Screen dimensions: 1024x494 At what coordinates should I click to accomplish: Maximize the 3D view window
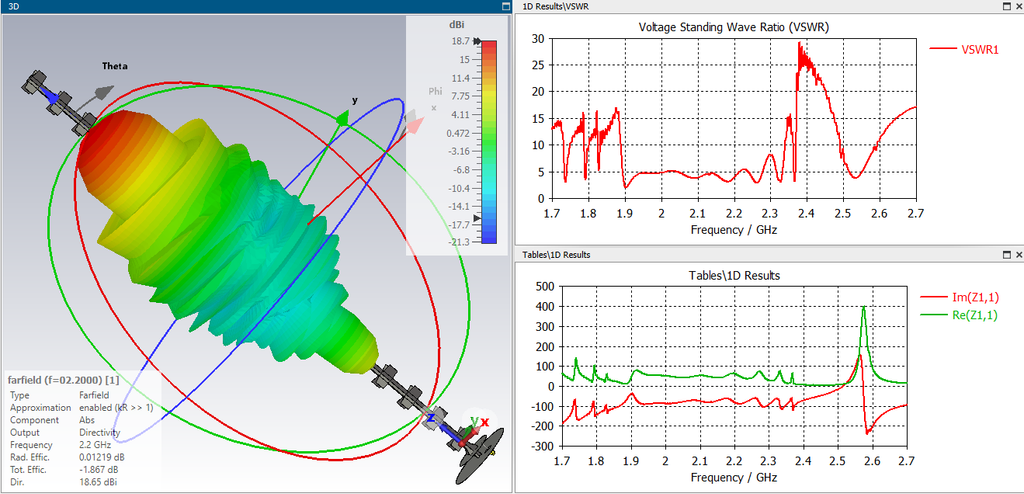[505, 6]
